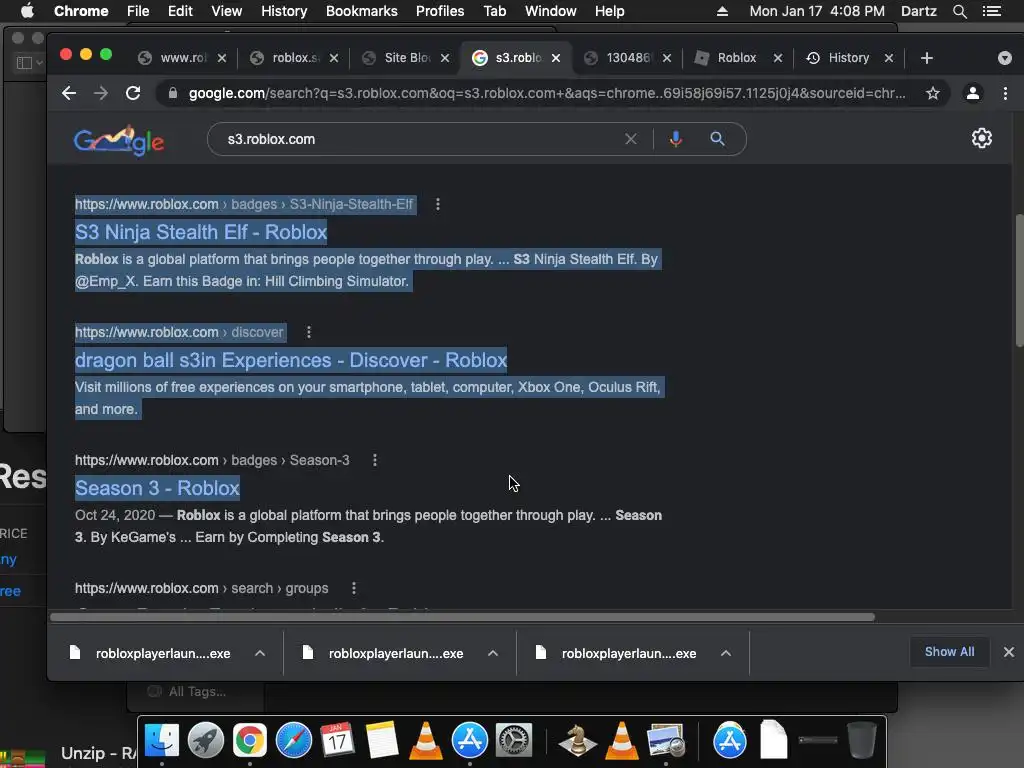Open Season 3 - Roblox link
Viewport: 1024px width, 768px height.
tap(157, 488)
